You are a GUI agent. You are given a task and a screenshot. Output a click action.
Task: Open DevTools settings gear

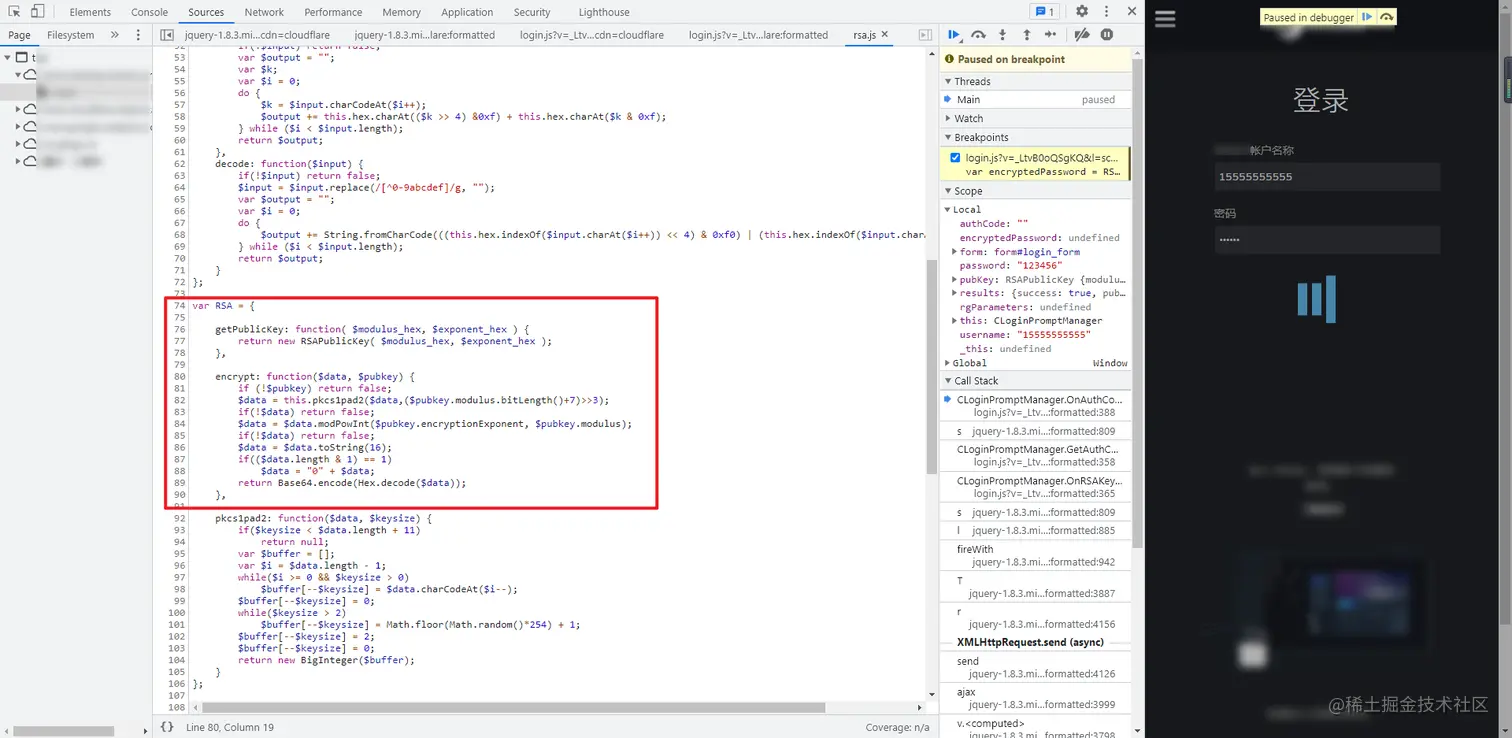(1082, 12)
